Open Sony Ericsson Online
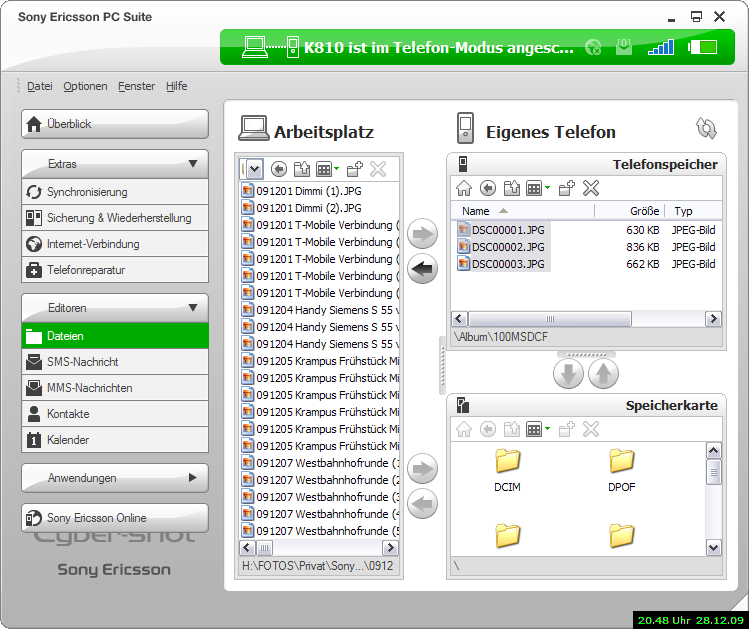Screen dimensions: 749x629 point(115,518)
